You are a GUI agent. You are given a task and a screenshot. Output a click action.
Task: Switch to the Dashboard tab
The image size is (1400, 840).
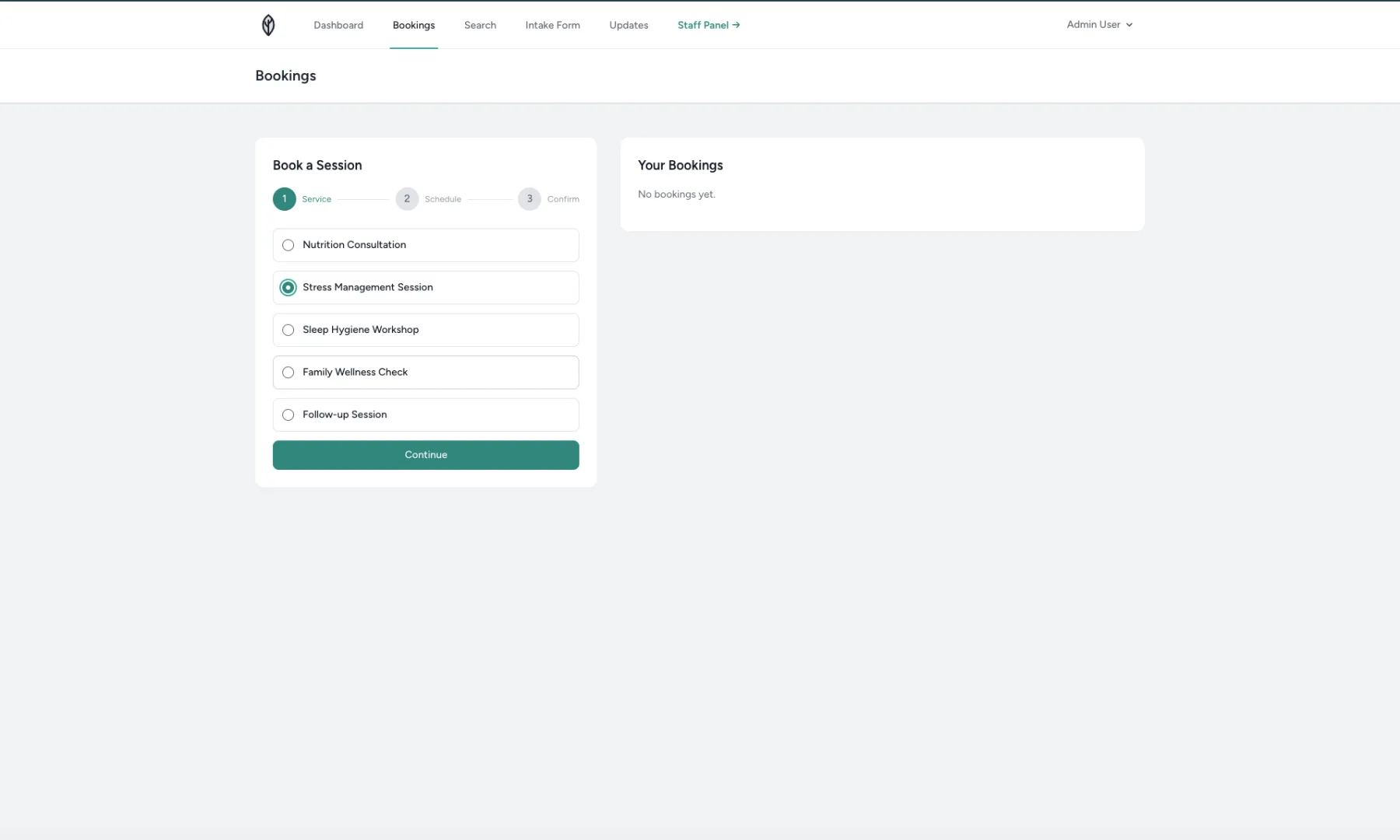click(338, 24)
